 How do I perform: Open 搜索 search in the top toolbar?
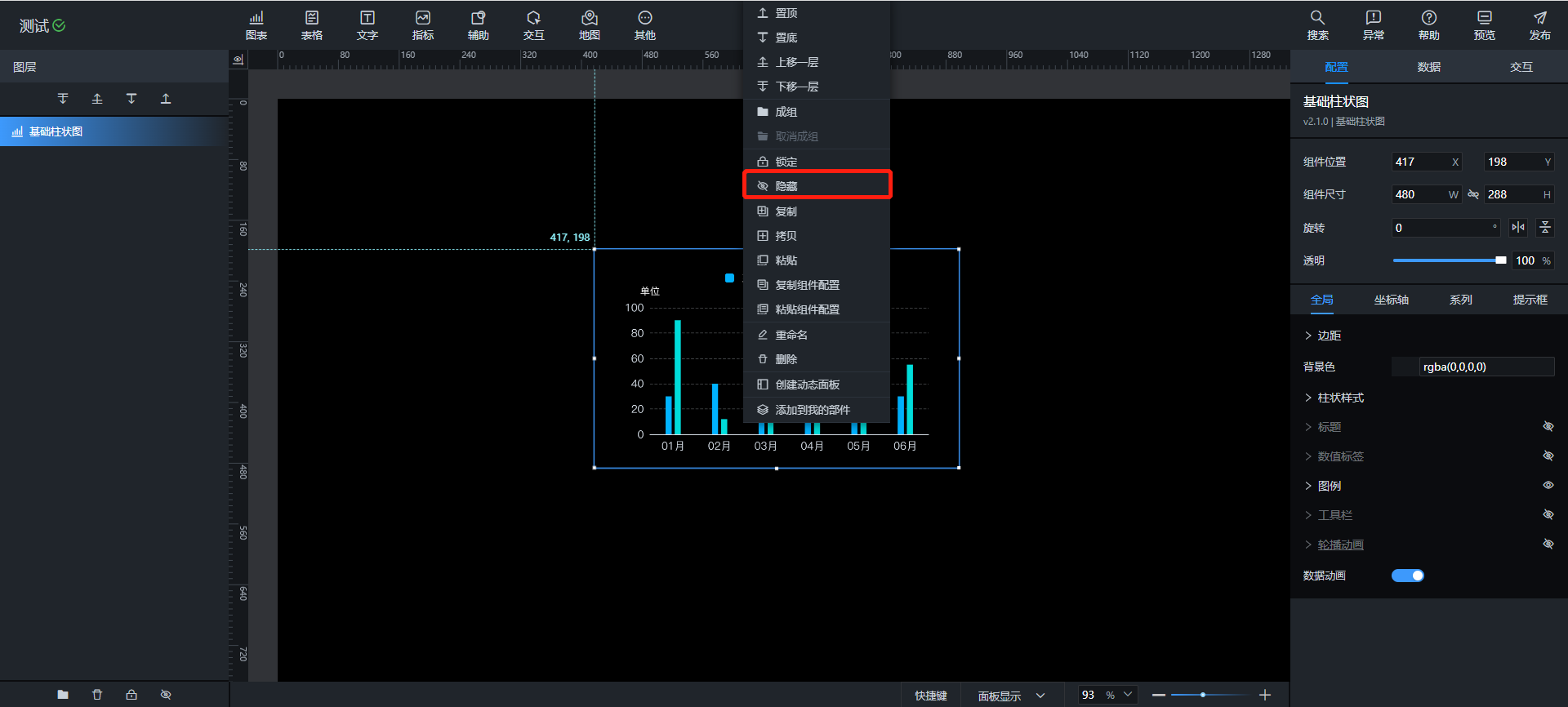pos(1317,25)
